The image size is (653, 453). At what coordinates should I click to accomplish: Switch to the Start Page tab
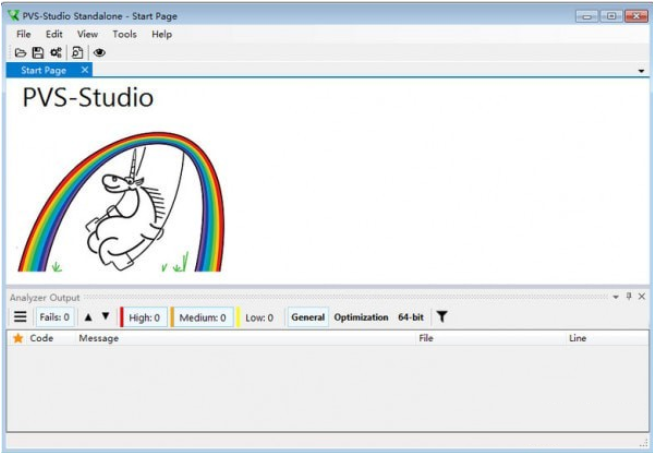[43, 70]
